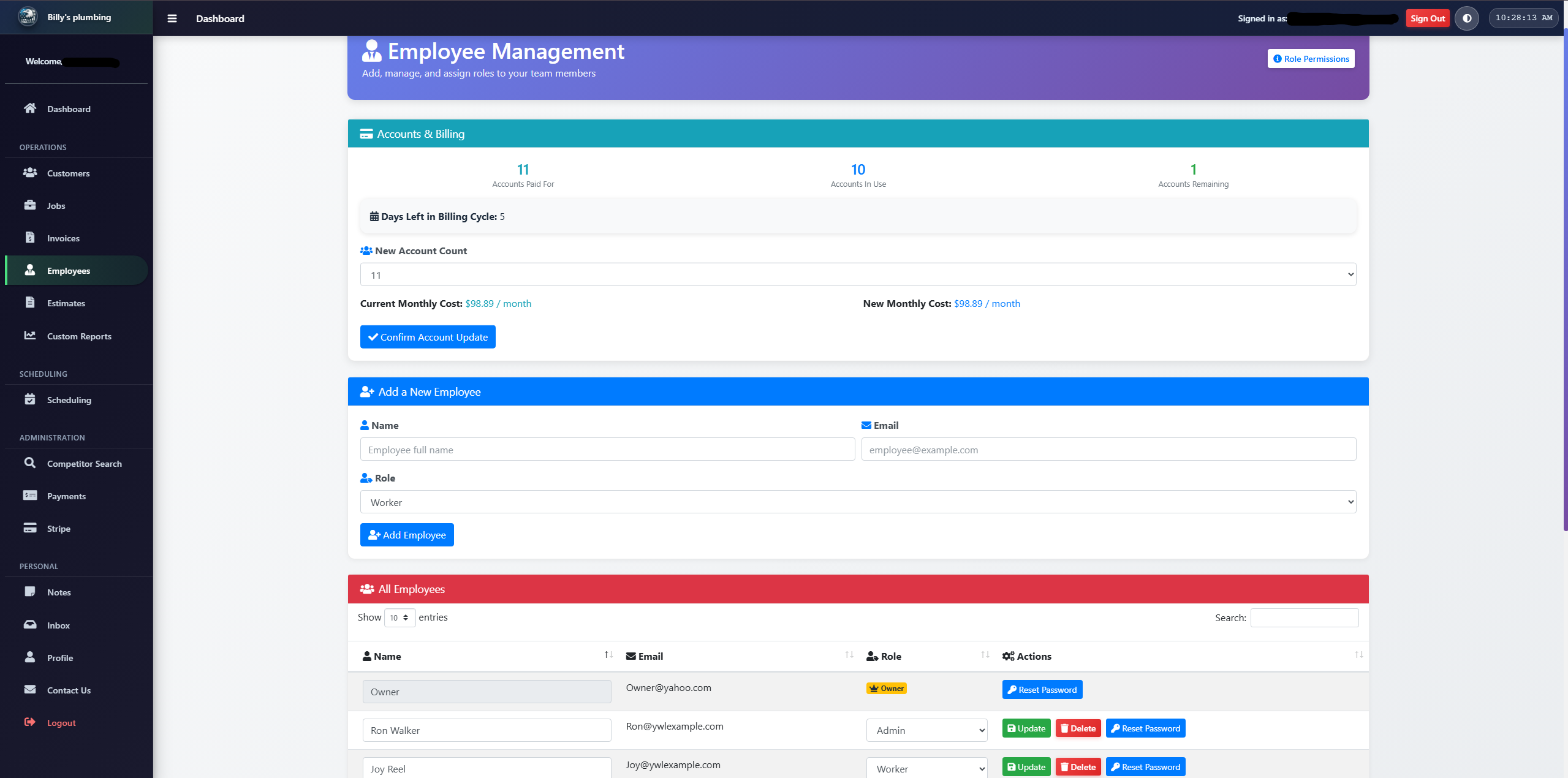Open Customers in the sidebar
This screenshot has height=778, width=1568.
76,173
